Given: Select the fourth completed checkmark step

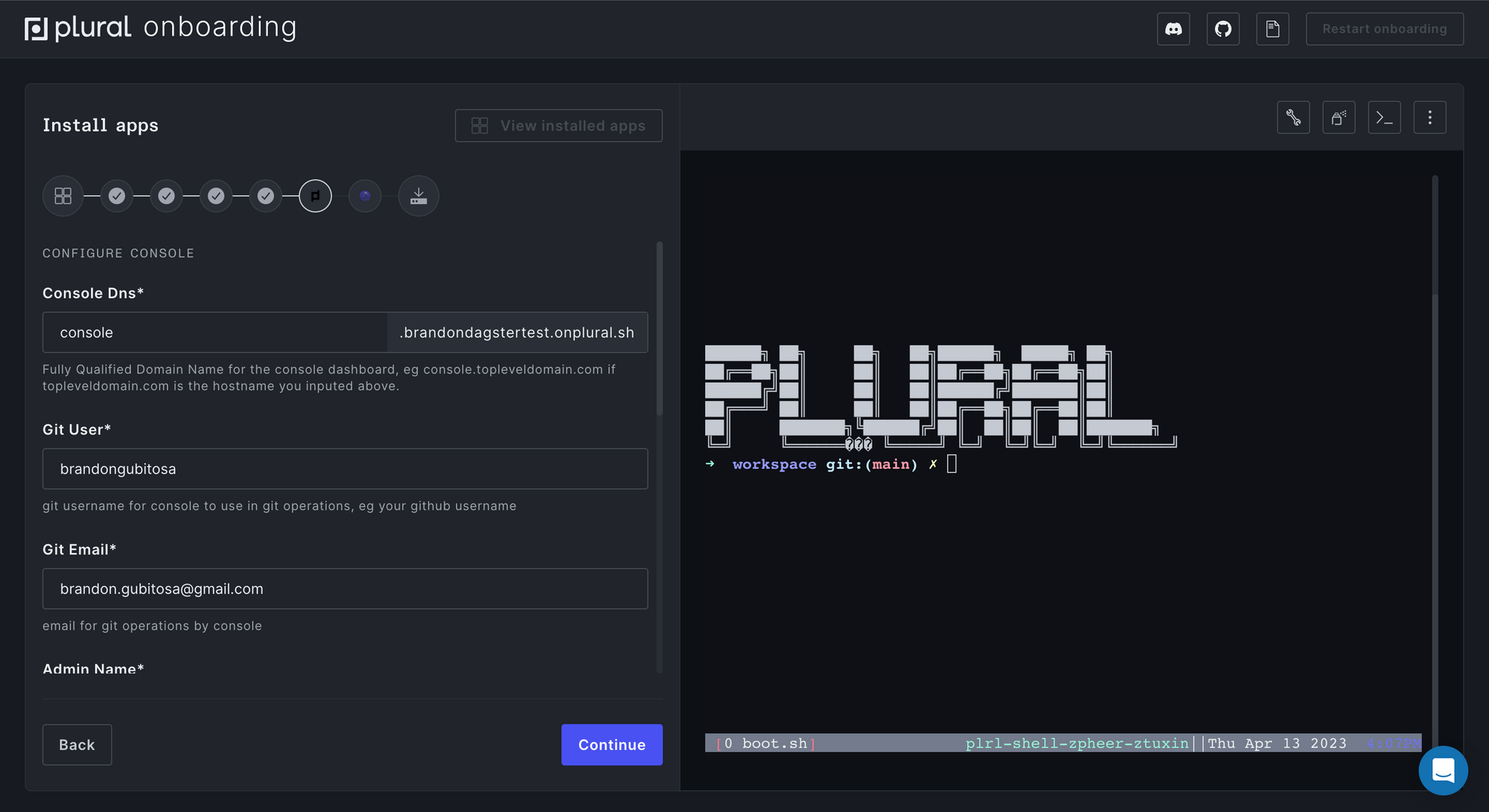Looking at the screenshot, I should pos(266,196).
